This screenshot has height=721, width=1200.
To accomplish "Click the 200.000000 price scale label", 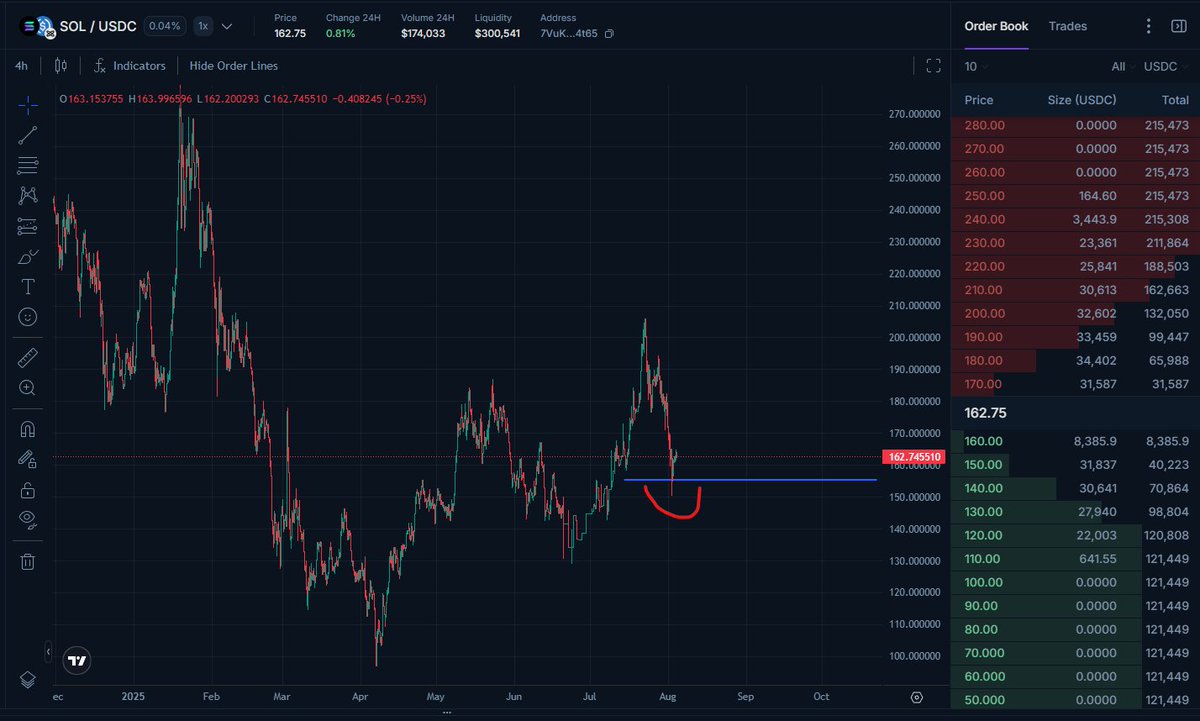I will [x=915, y=337].
